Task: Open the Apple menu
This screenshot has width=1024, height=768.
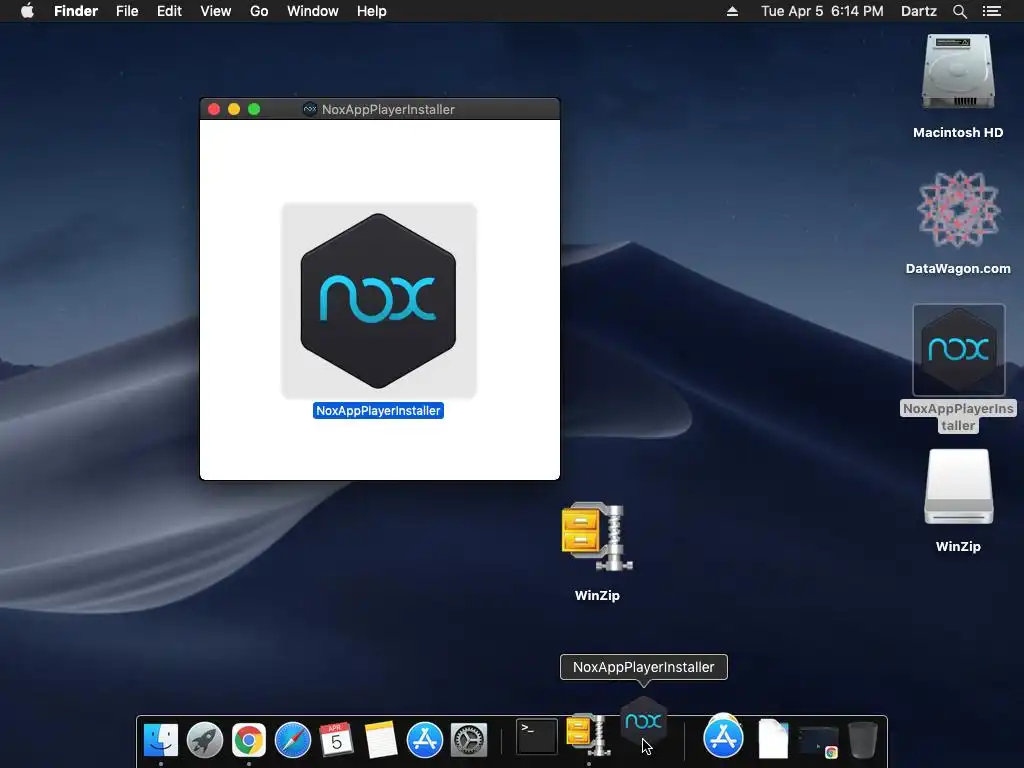Action: 27,11
